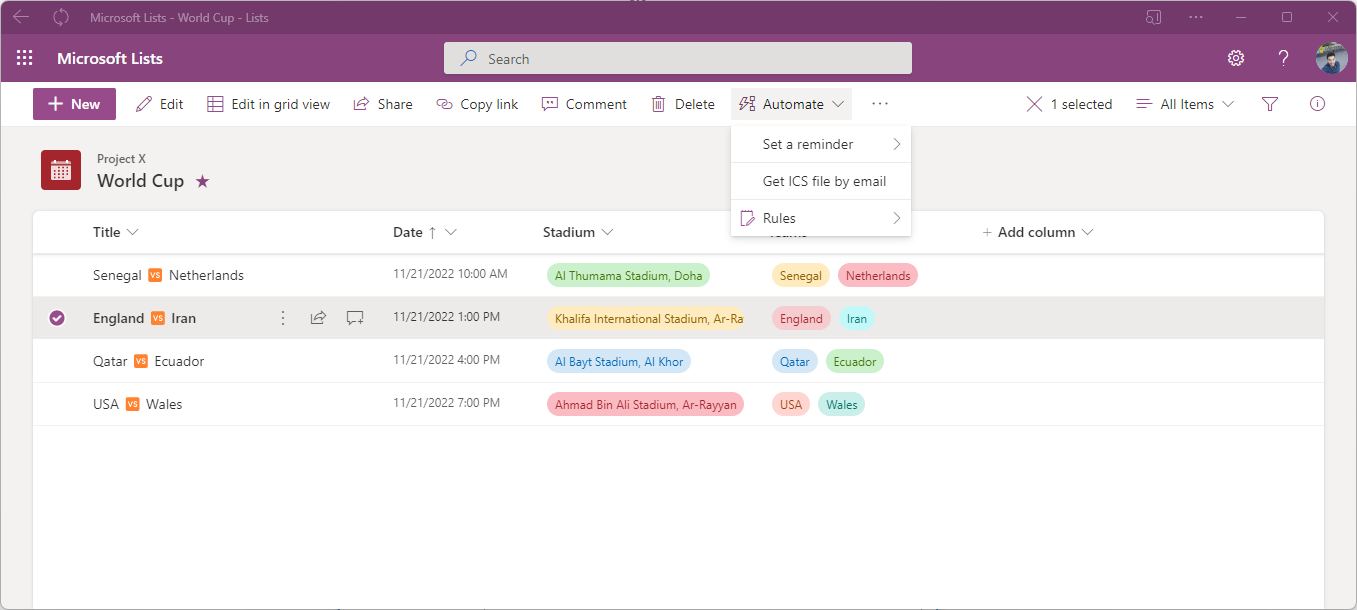
Task: Favorite the World Cup list star
Action: pyautogui.click(x=203, y=181)
